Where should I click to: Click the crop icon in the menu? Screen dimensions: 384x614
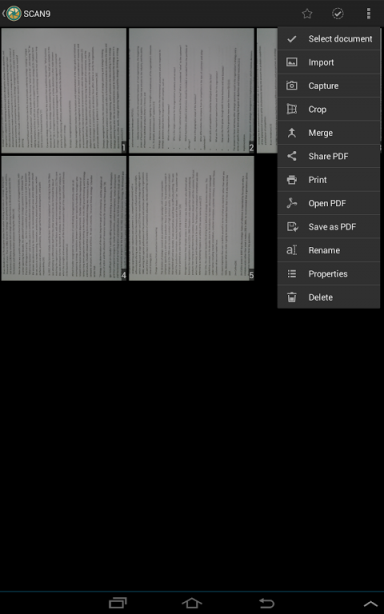tap(292, 109)
